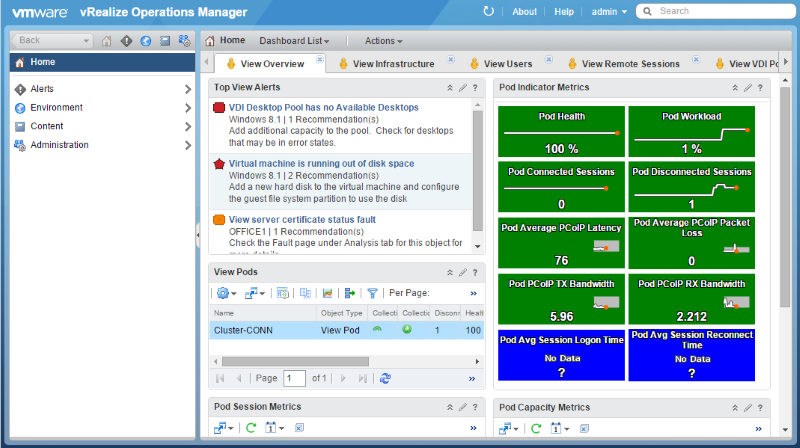Viewport: 800px width, 448px height.
Task: Click the Pod Workload metric tile
Action: point(691,132)
